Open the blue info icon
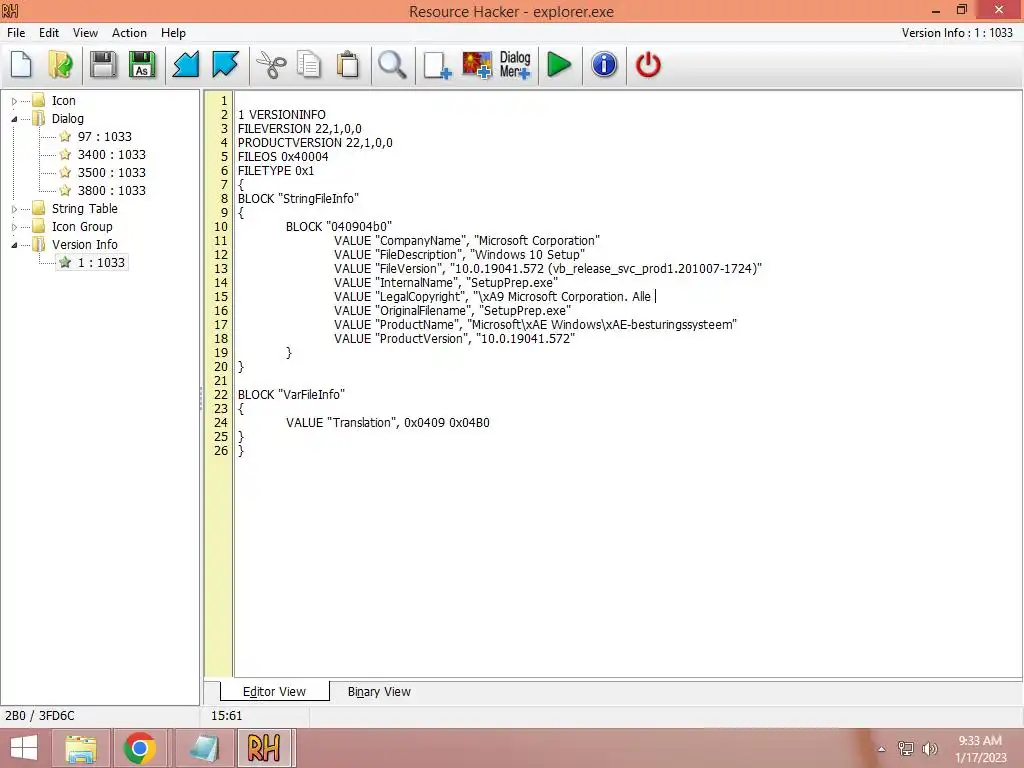 pyautogui.click(x=604, y=65)
